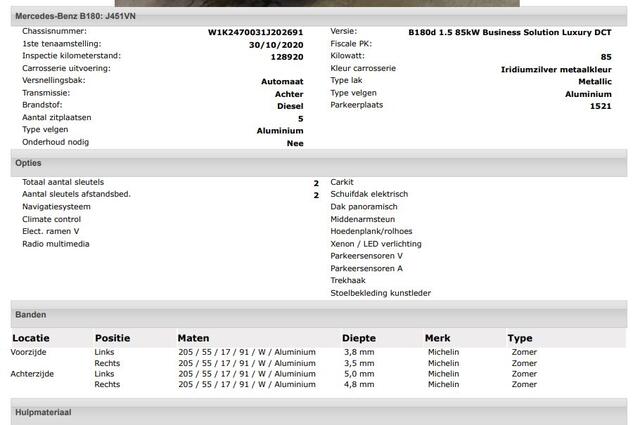
Task: Click the tyre depth 4,8 mm
Action: tap(359, 385)
